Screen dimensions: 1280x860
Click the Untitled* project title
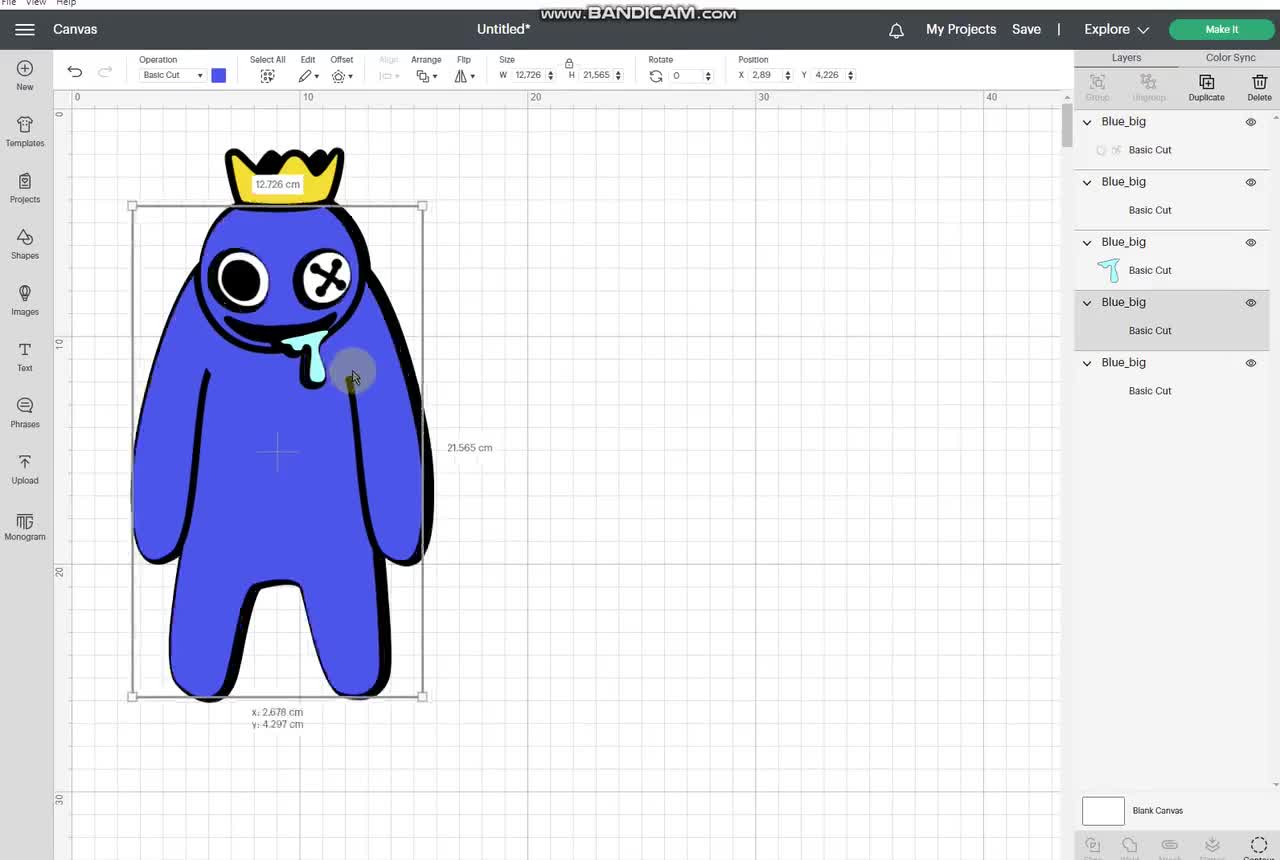[503, 29]
